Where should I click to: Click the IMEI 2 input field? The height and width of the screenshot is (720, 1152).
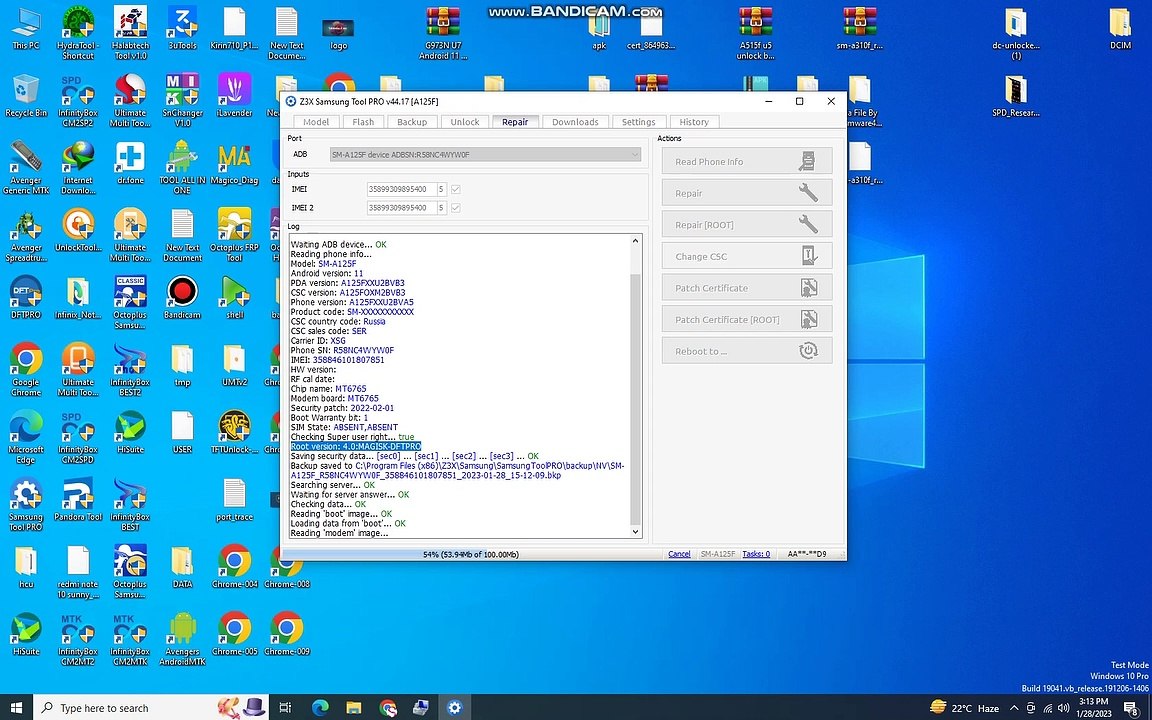click(x=401, y=208)
